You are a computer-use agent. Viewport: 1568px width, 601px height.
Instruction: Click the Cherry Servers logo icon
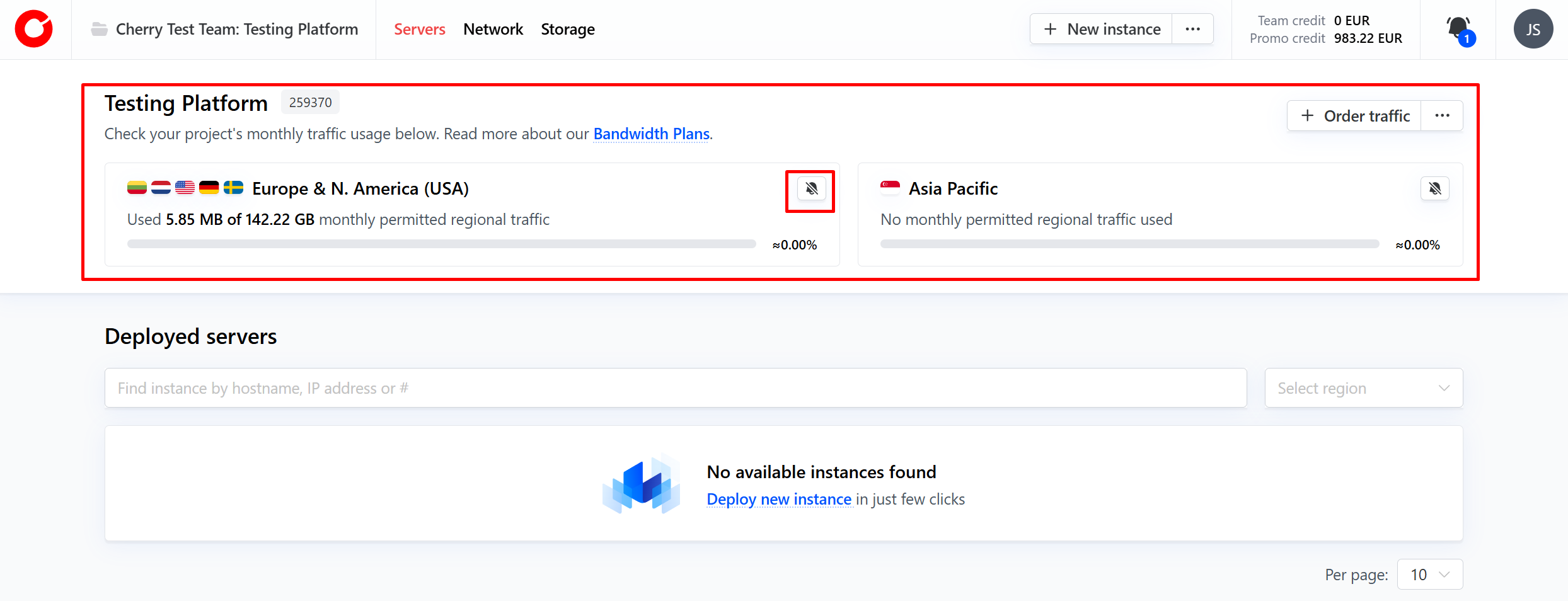click(x=34, y=29)
